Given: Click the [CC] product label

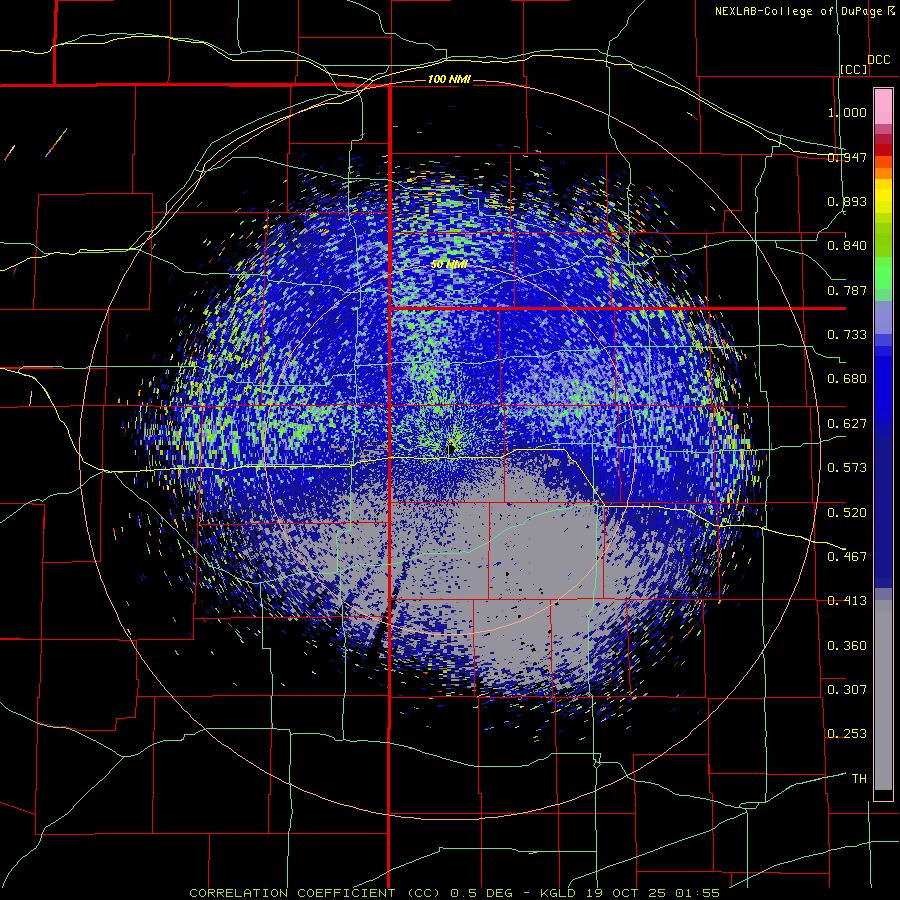Looking at the screenshot, I should click(854, 69).
